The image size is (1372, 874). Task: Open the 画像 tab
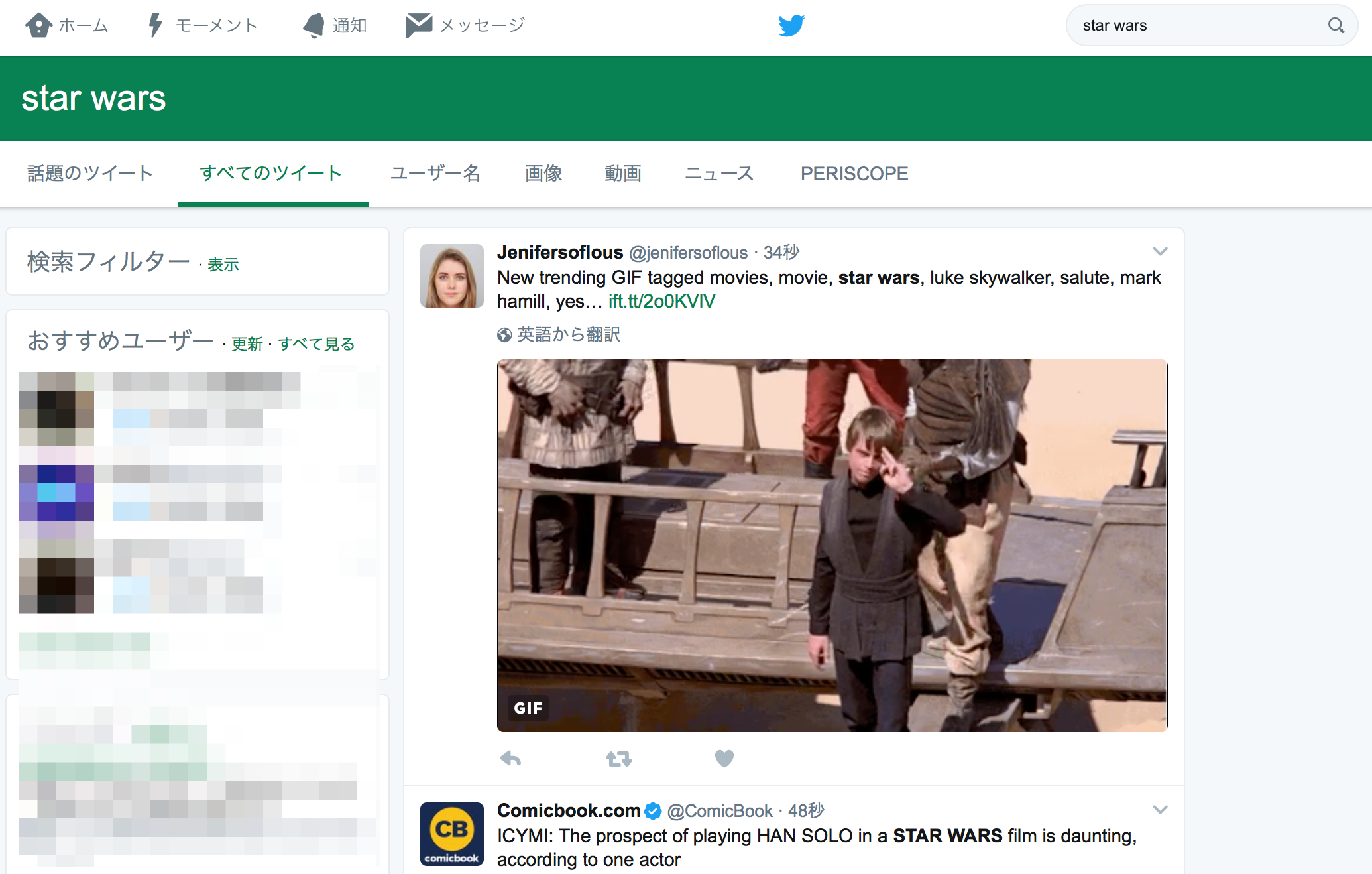point(543,174)
